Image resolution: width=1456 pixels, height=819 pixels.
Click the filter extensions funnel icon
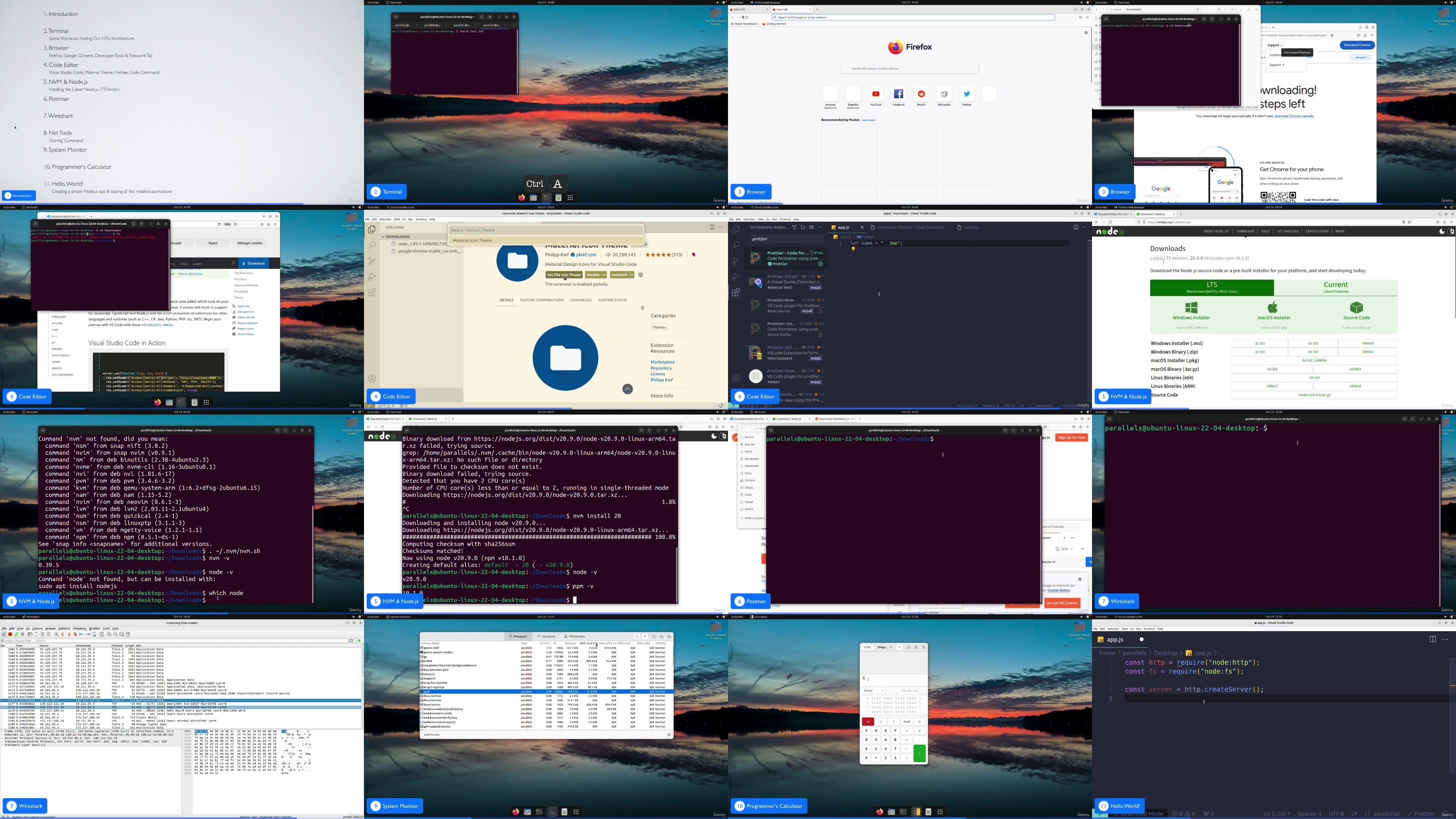click(795, 228)
